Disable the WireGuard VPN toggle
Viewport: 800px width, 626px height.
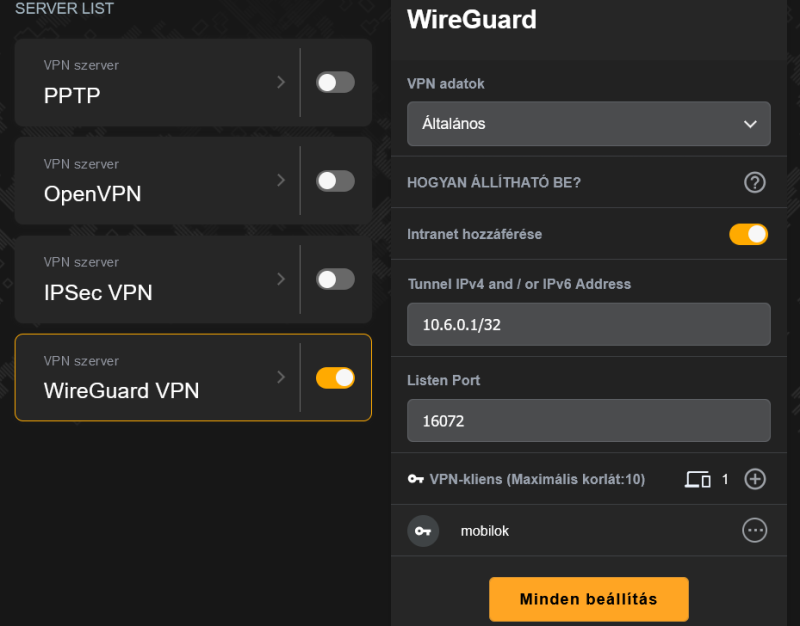pos(335,378)
